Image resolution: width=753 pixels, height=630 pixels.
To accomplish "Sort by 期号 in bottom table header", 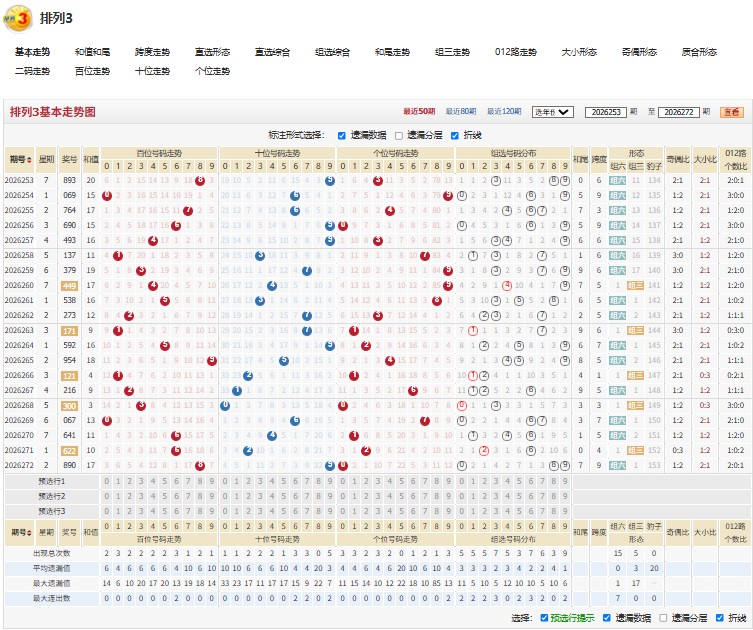I will click(x=20, y=533).
